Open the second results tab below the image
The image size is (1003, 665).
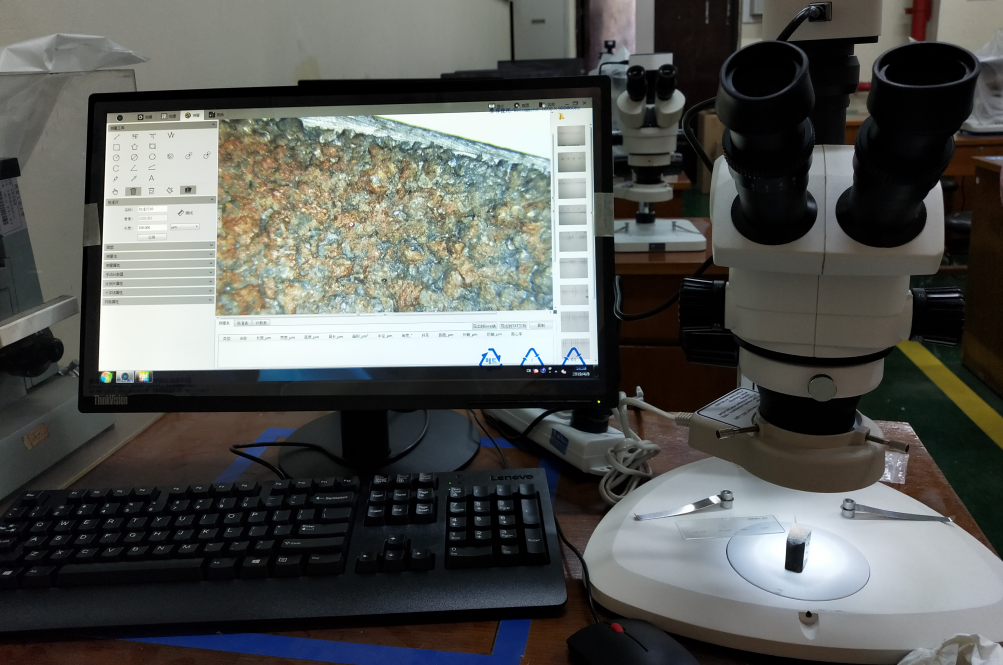pos(242,324)
